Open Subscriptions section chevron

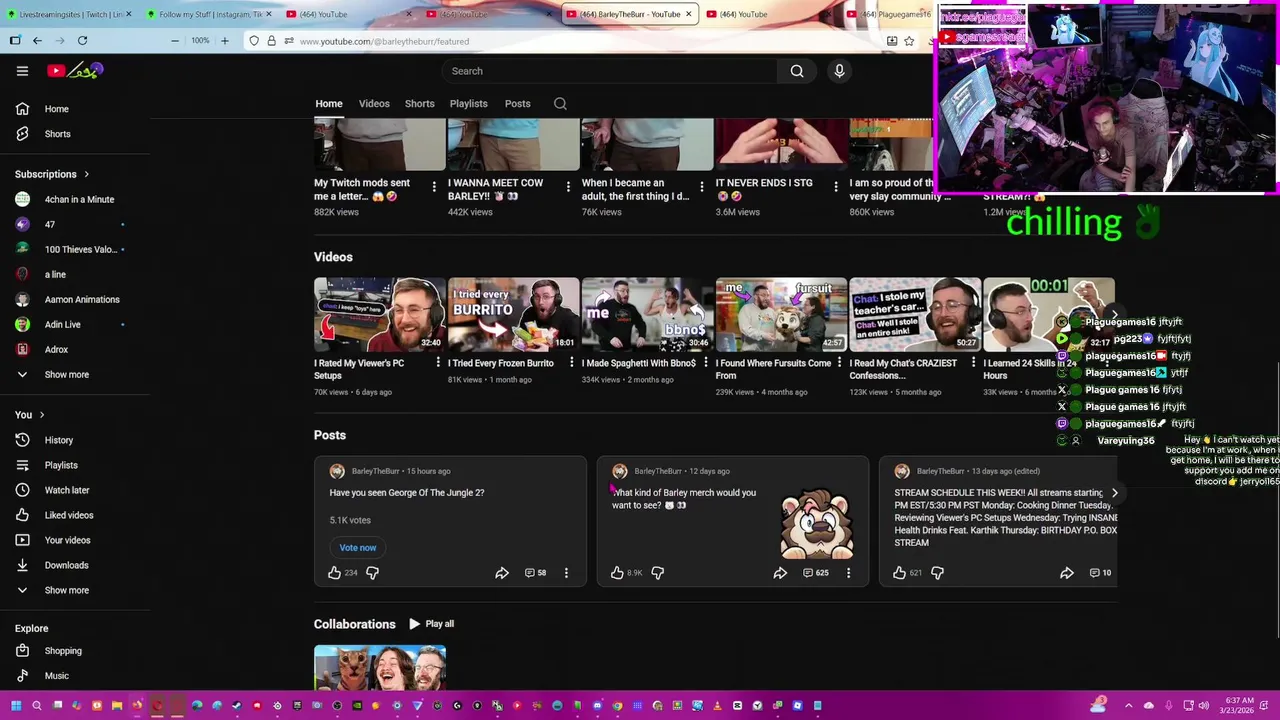(x=86, y=174)
